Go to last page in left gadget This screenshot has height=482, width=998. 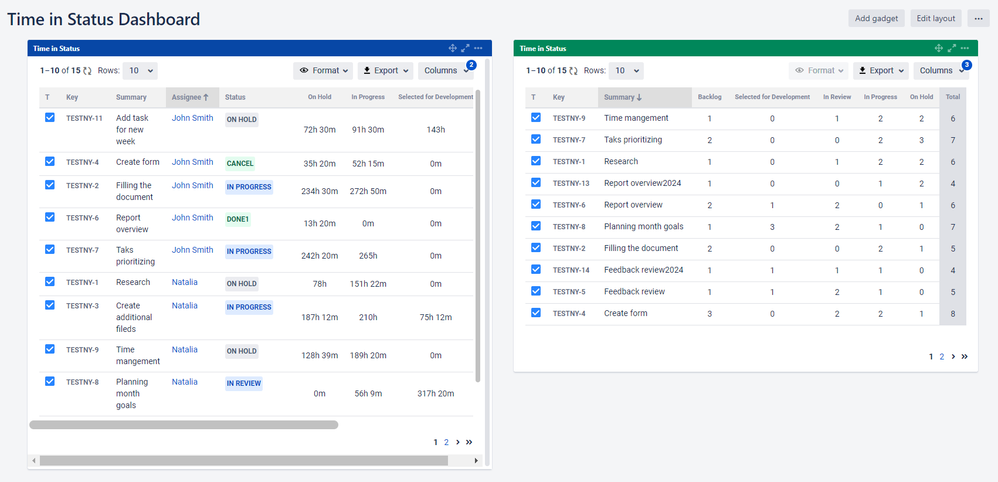(469, 442)
